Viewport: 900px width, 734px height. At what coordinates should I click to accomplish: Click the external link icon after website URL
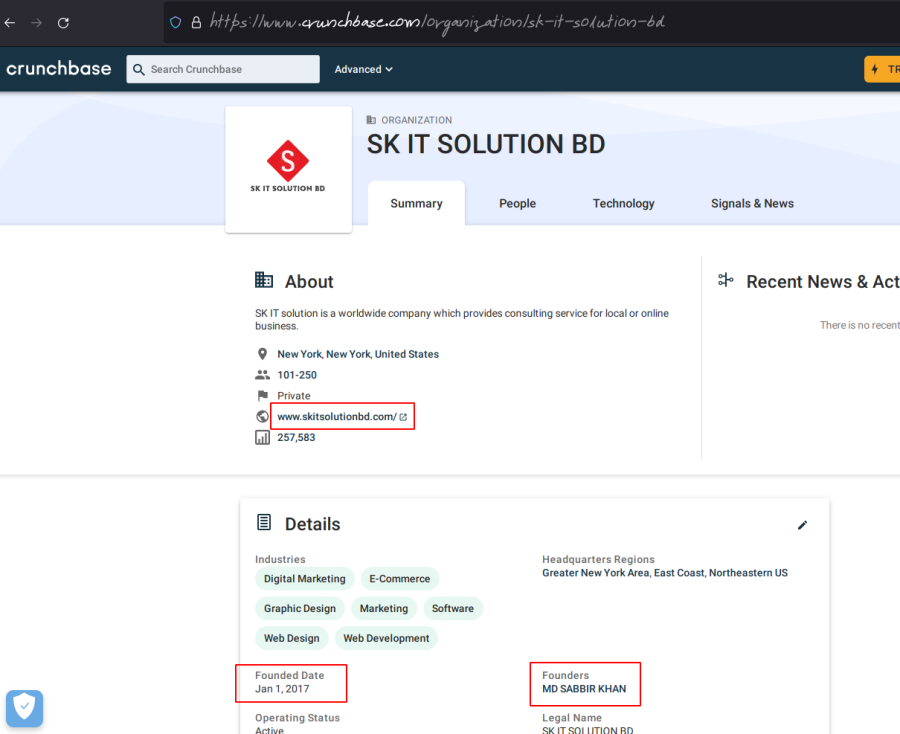click(x=404, y=417)
